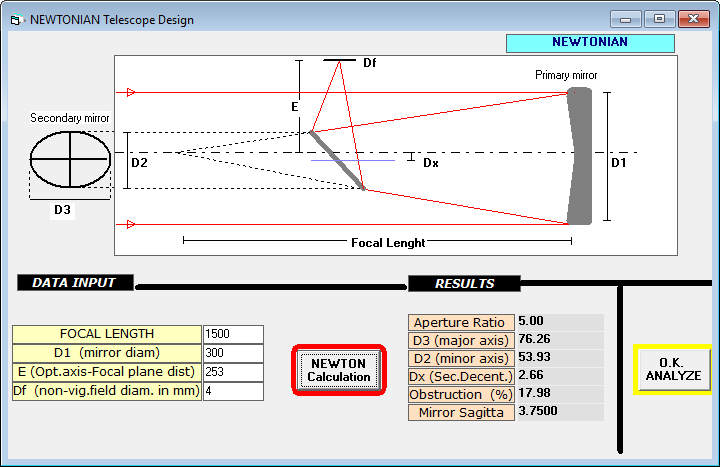
Task: Click the gray diagonal secondary mirror
Action: pyautogui.click(x=337, y=160)
